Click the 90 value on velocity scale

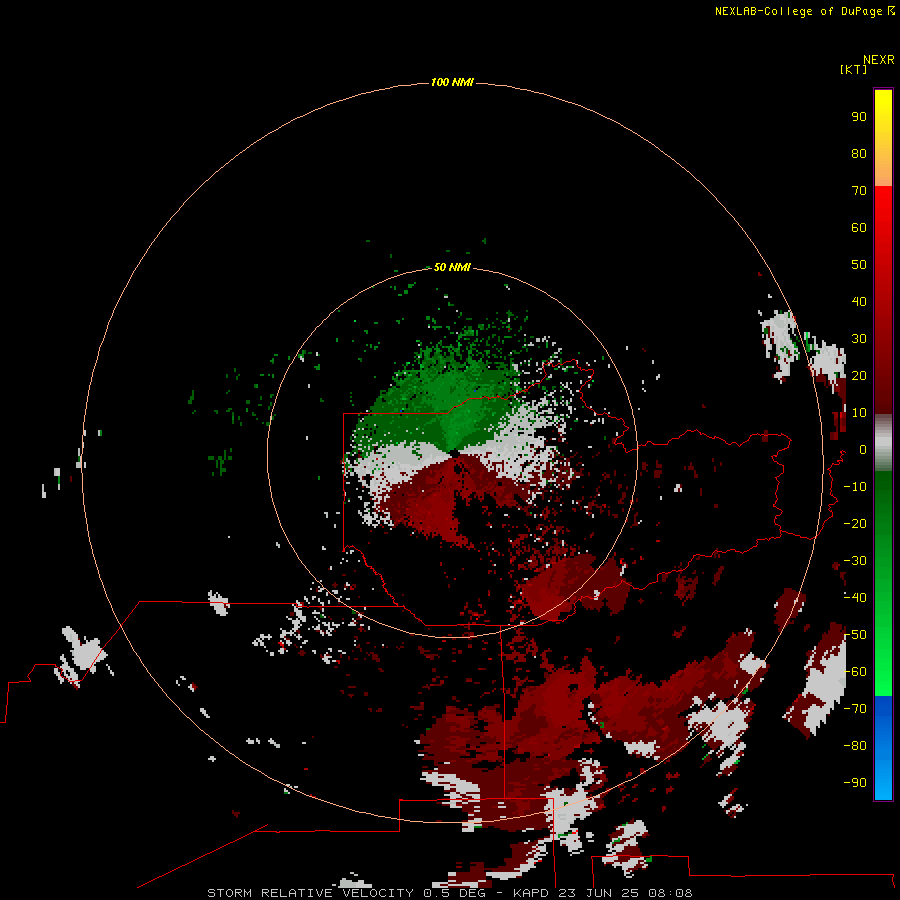(x=859, y=117)
